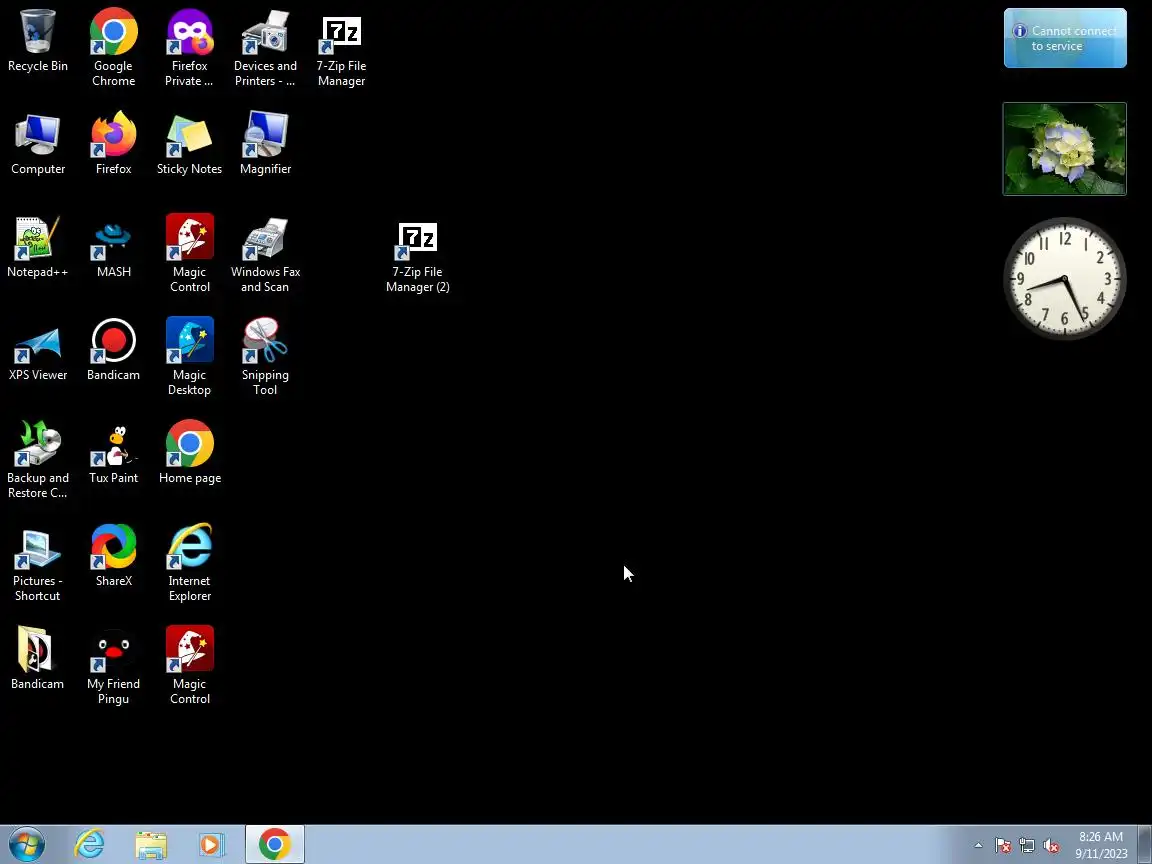Image resolution: width=1152 pixels, height=864 pixels.
Task: Show hidden tray icons arrow
Action: click(978, 845)
